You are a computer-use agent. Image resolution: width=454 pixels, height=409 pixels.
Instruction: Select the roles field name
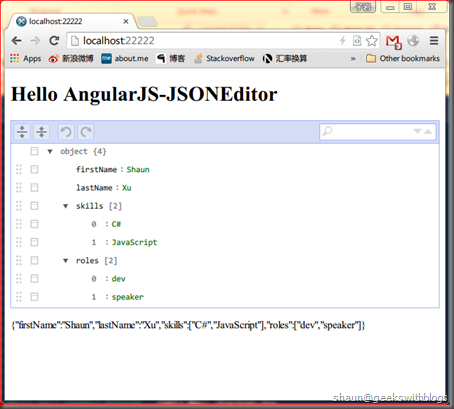[x=87, y=260]
